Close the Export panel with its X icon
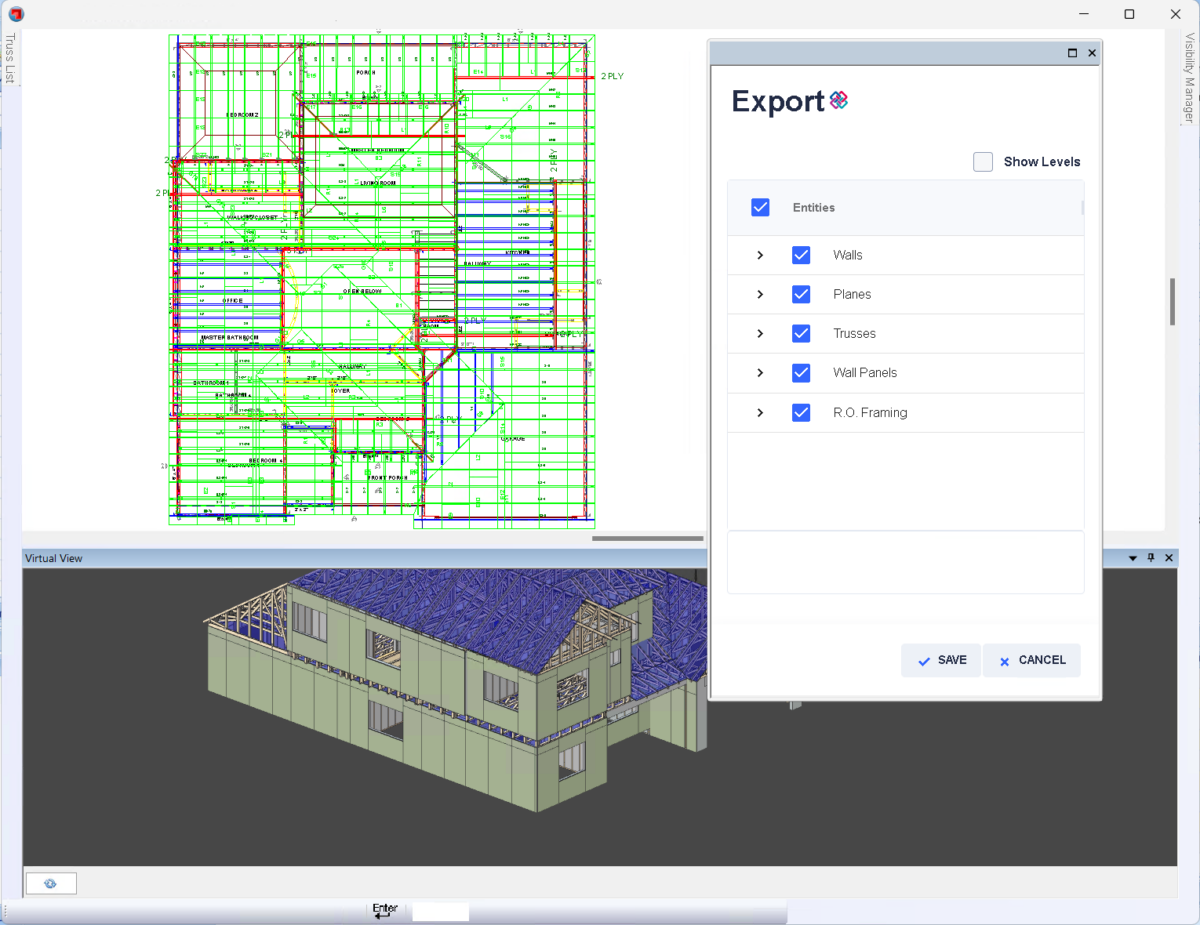Screen dimensions: 1200x925 coord(1091,52)
